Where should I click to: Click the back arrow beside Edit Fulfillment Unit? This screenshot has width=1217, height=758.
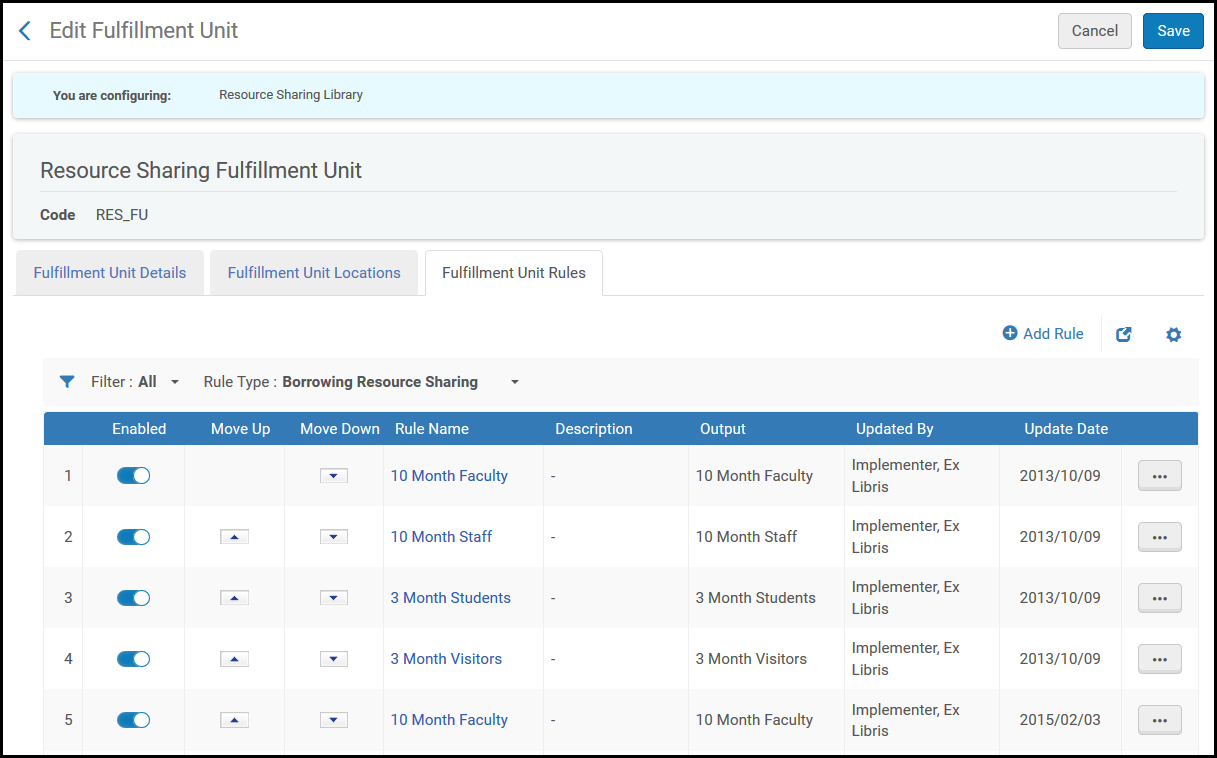coord(25,31)
